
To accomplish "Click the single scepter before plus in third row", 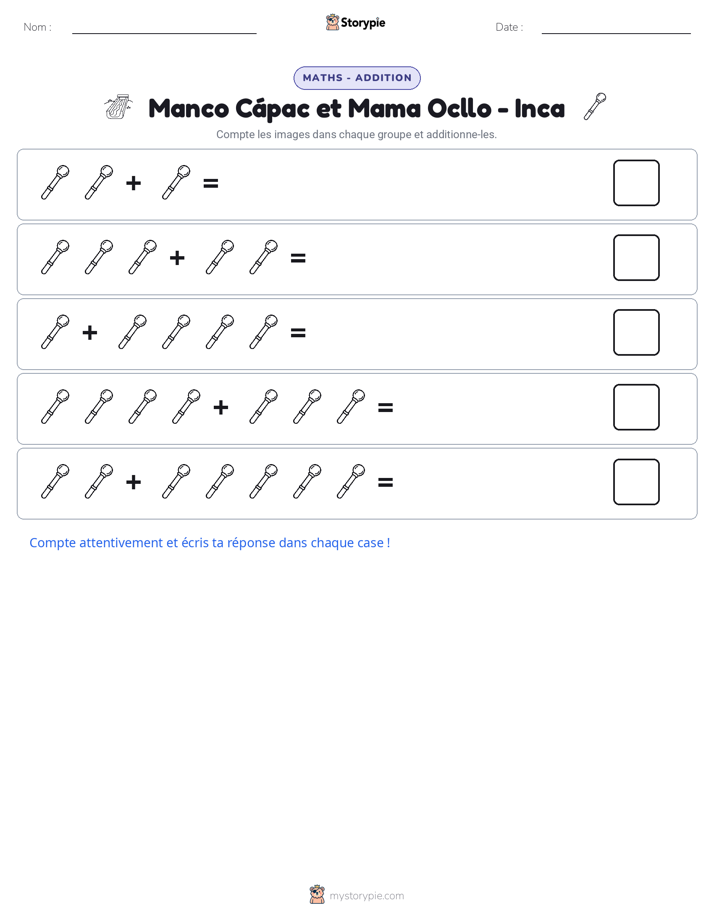I will click(55, 332).
